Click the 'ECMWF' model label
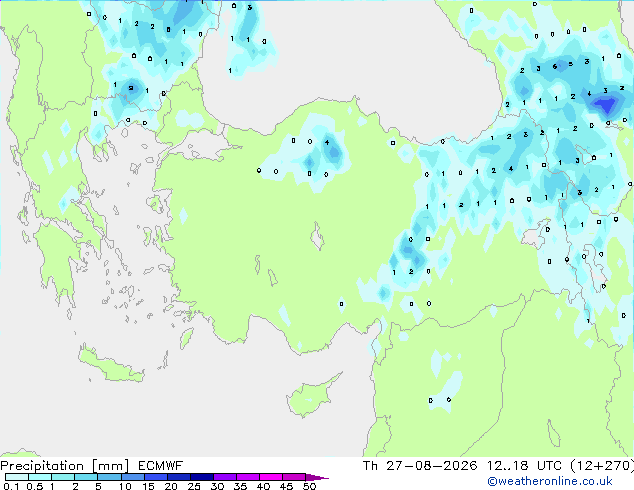 (x=161, y=466)
